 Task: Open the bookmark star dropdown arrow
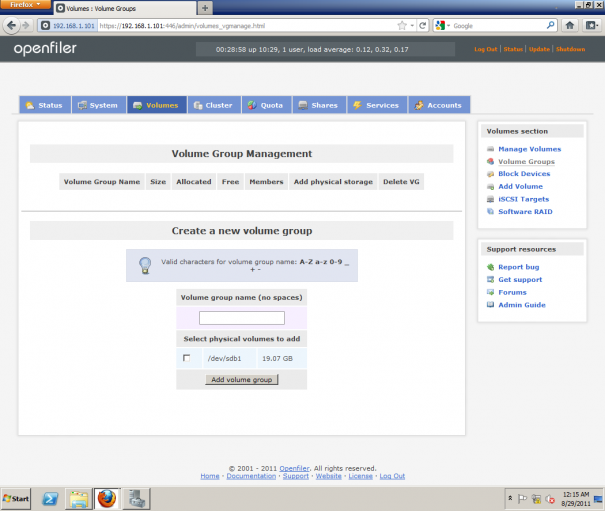pyautogui.click(x=412, y=25)
